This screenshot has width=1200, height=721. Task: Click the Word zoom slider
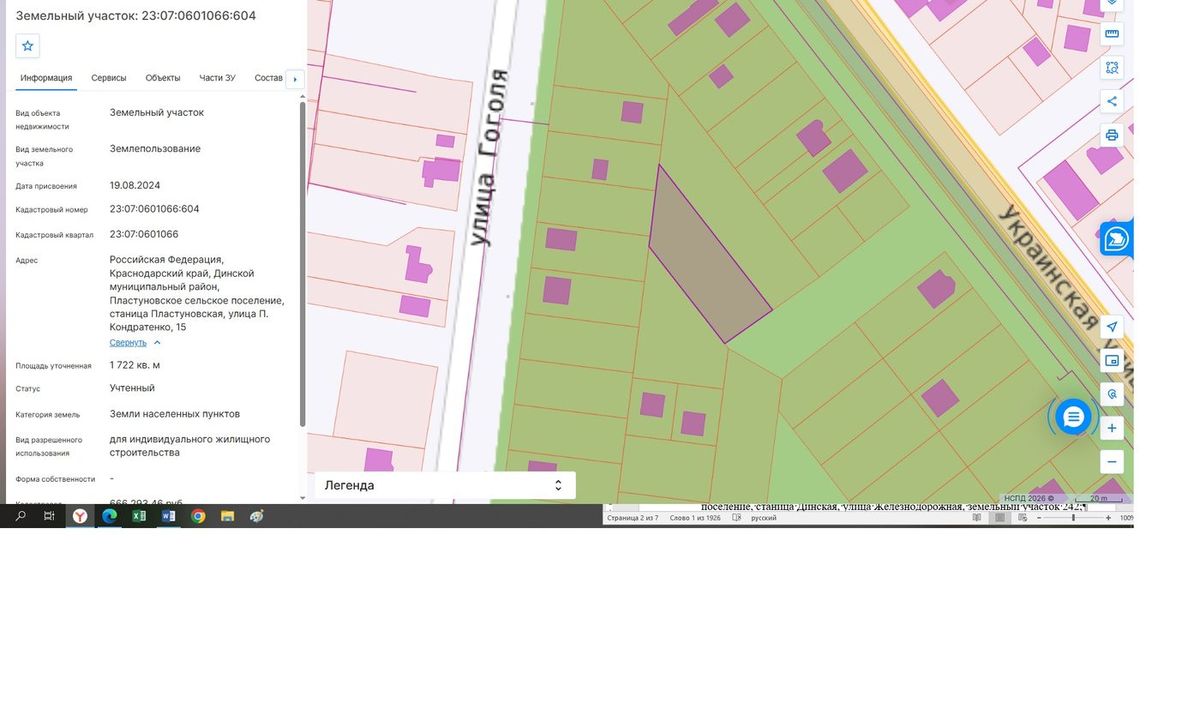(1074, 518)
